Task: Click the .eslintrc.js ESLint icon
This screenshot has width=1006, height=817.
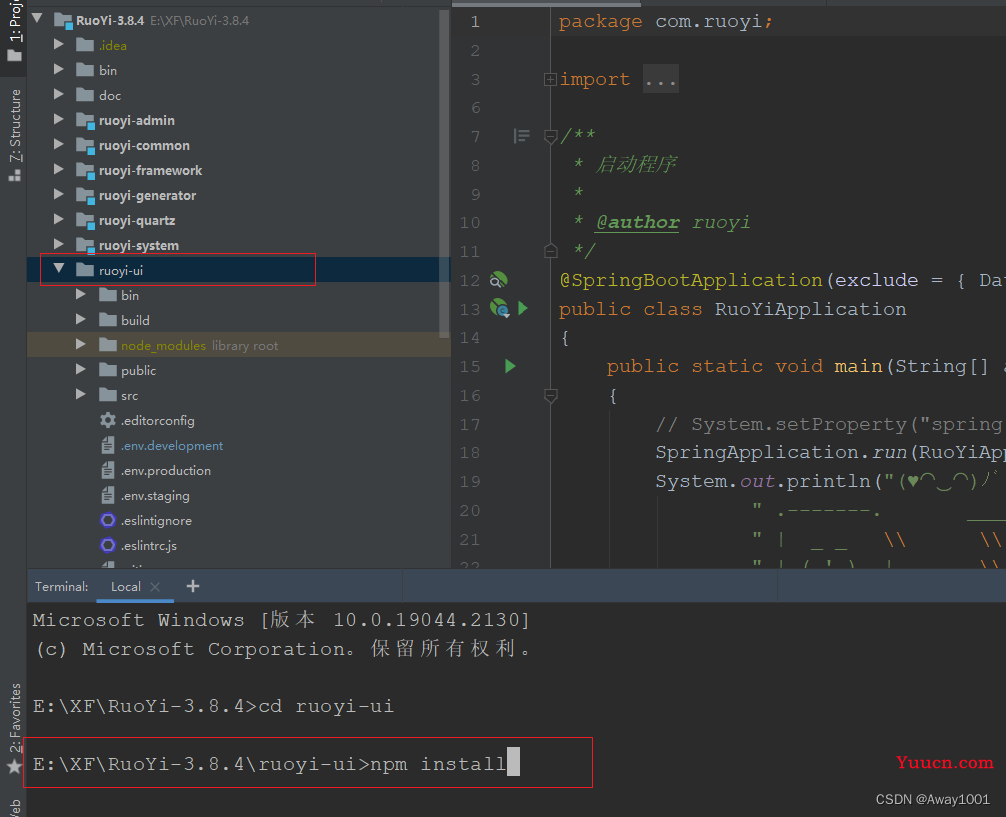Action: point(108,545)
